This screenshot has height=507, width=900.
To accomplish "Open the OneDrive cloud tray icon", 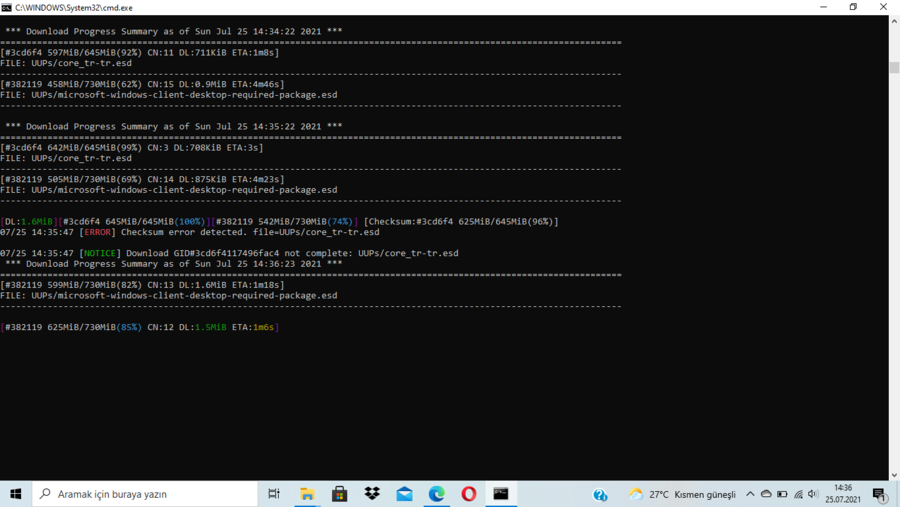I will (766, 494).
